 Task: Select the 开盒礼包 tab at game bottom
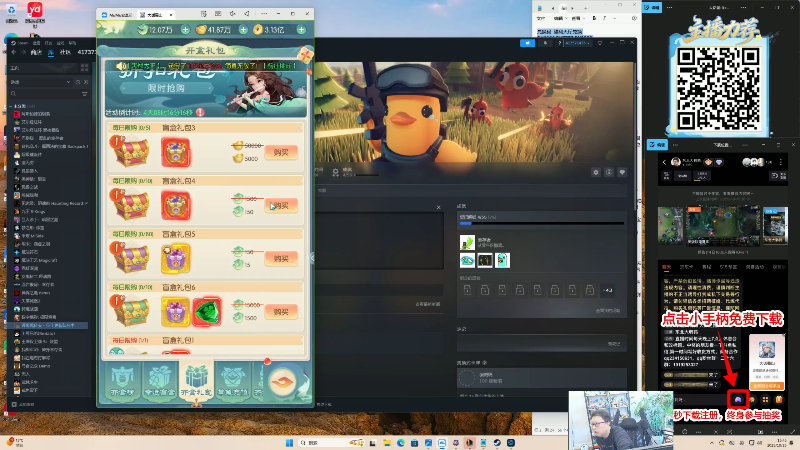click(196, 380)
